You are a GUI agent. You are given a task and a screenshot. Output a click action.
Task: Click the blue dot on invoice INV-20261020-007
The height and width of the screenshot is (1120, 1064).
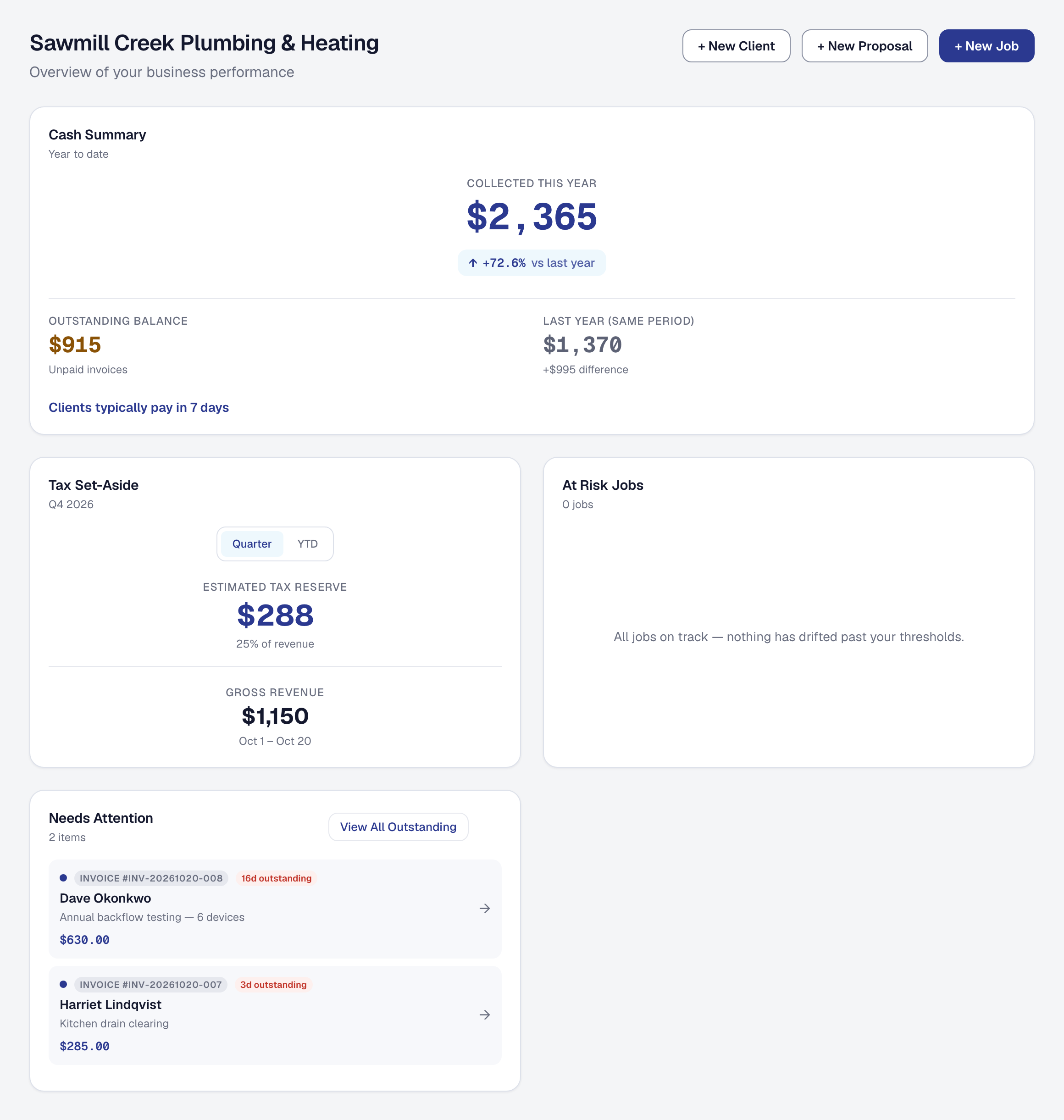64,984
